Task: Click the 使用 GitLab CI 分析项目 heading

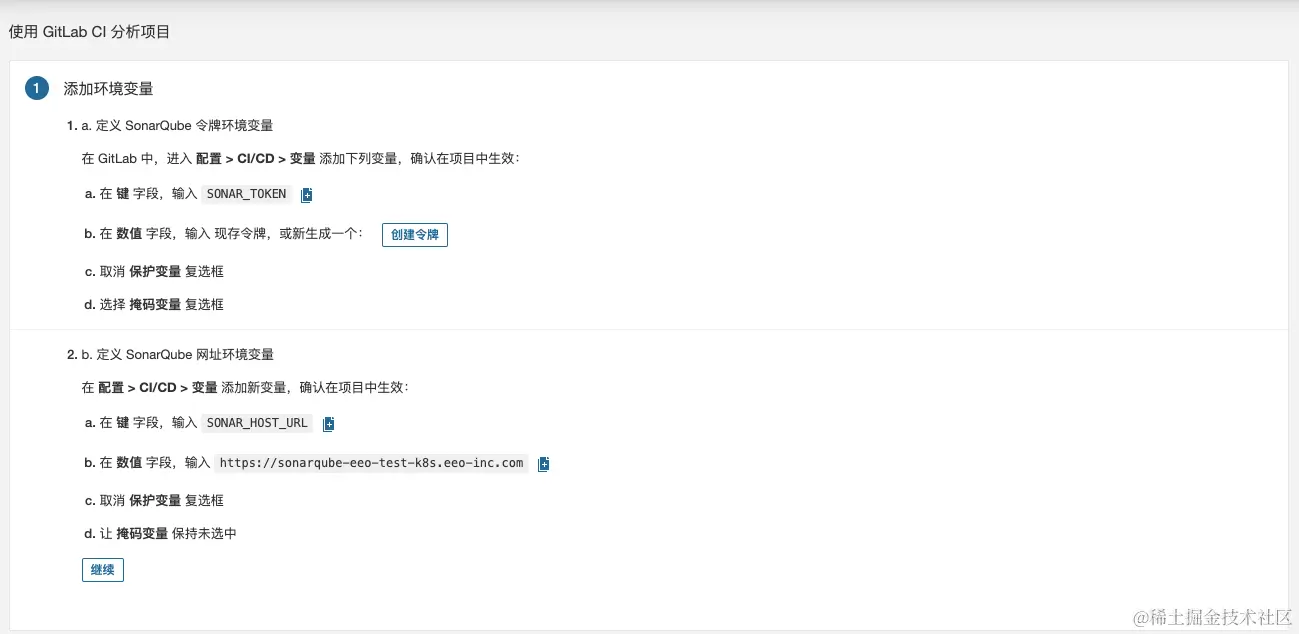Action: tap(89, 32)
